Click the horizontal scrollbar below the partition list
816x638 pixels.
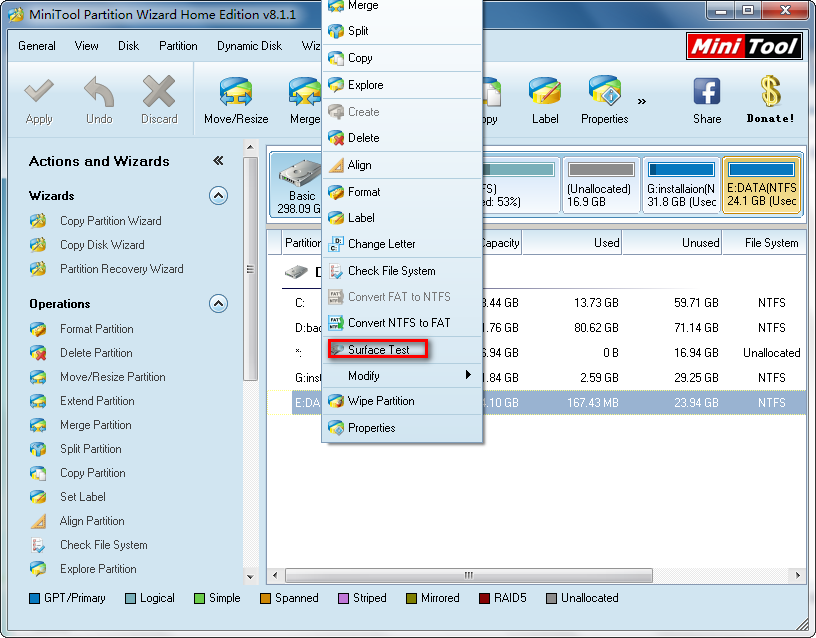(467, 575)
